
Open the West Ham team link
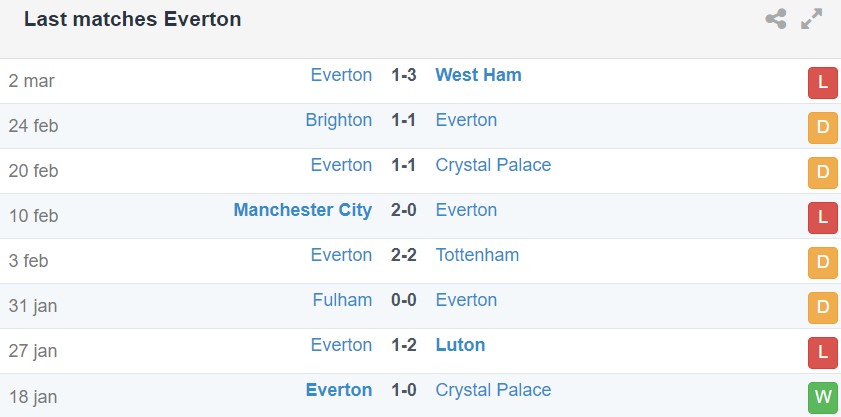click(478, 75)
